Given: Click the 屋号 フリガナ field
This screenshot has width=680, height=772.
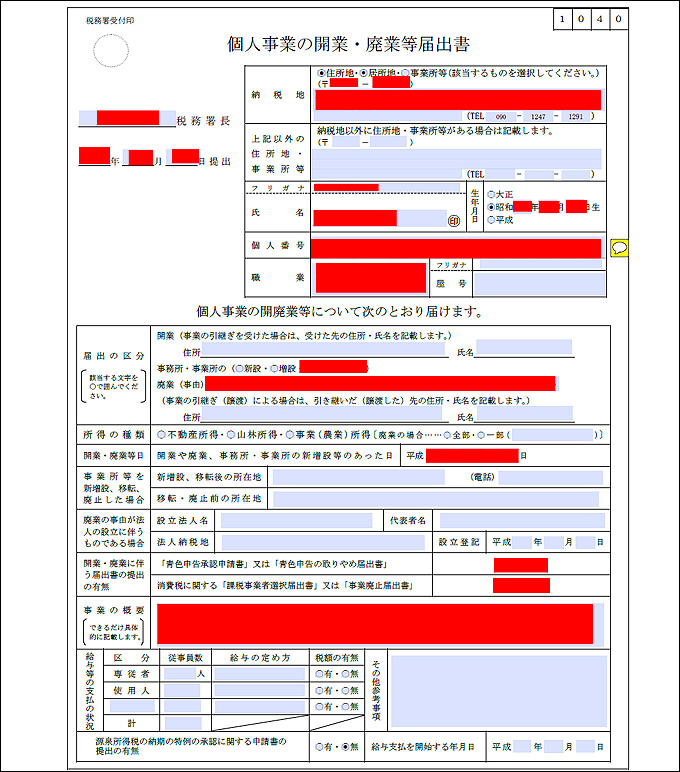Looking at the screenshot, I should tap(541, 265).
